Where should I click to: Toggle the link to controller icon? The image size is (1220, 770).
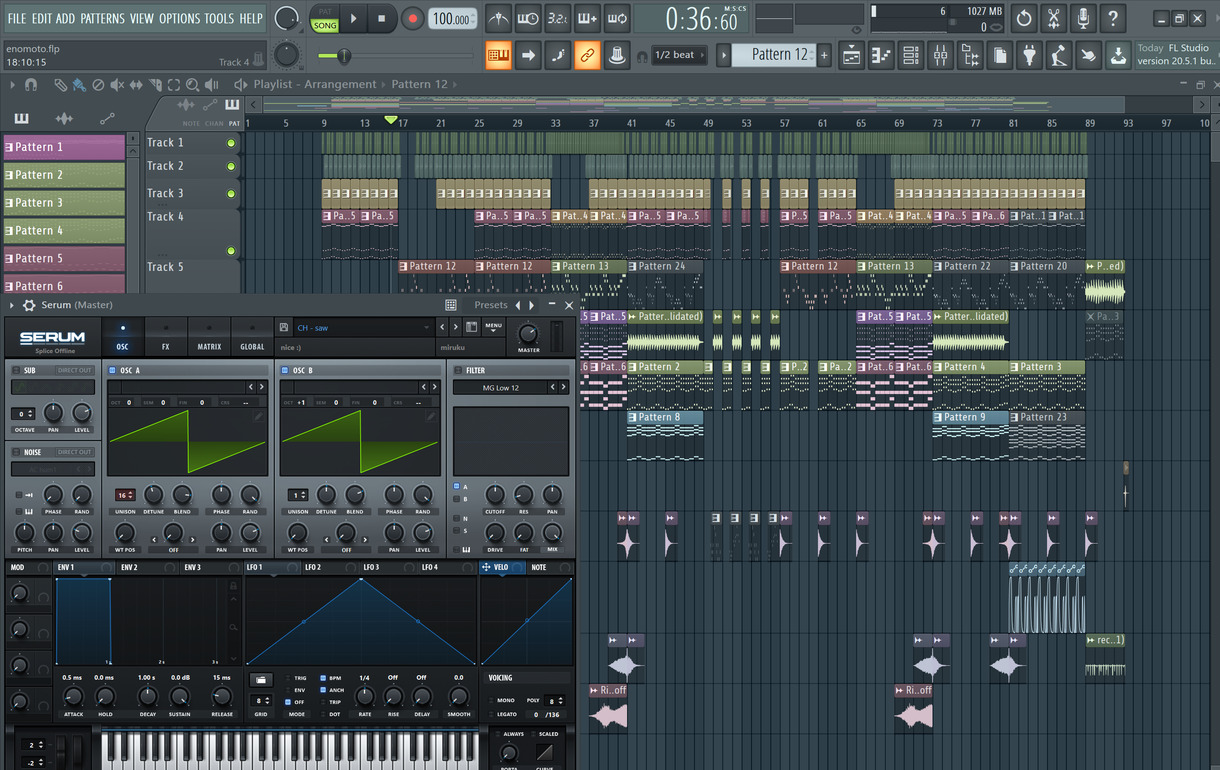pos(588,56)
